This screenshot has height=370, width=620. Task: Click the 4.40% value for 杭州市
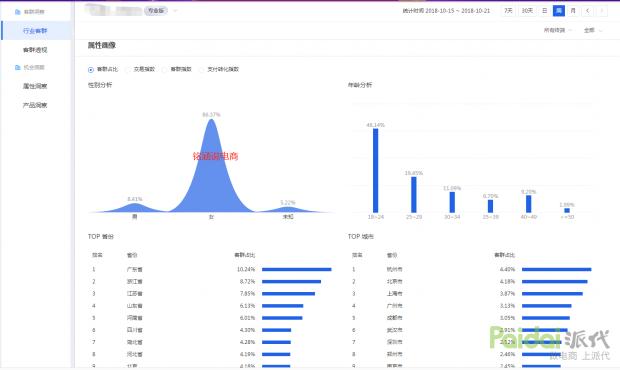click(x=507, y=270)
